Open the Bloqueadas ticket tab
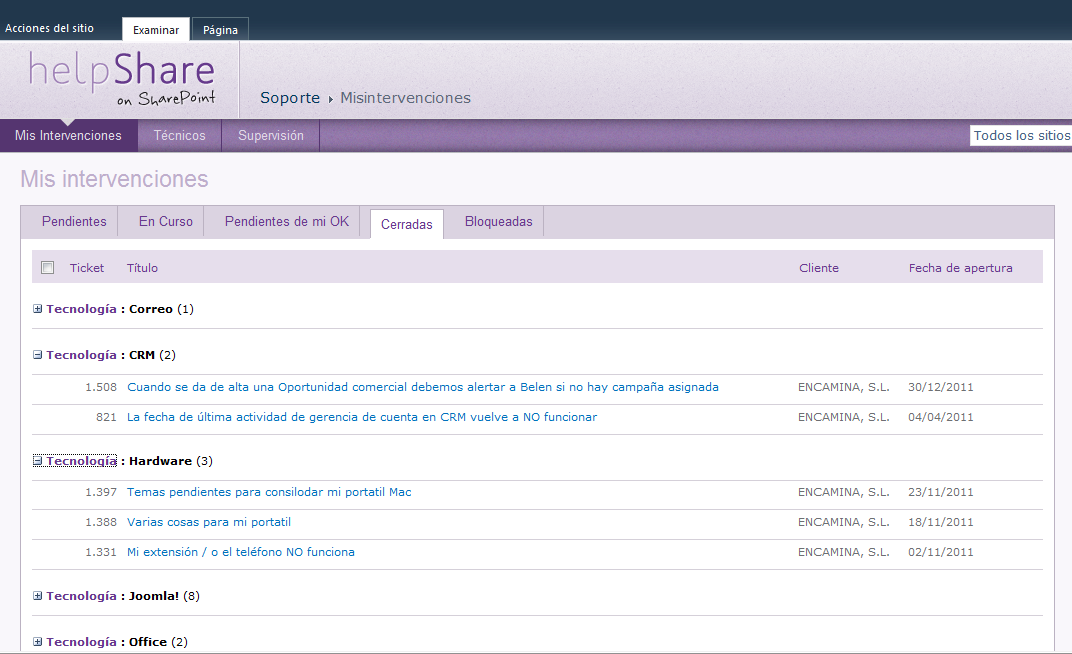The width and height of the screenshot is (1072, 654). (x=497, y=222)
